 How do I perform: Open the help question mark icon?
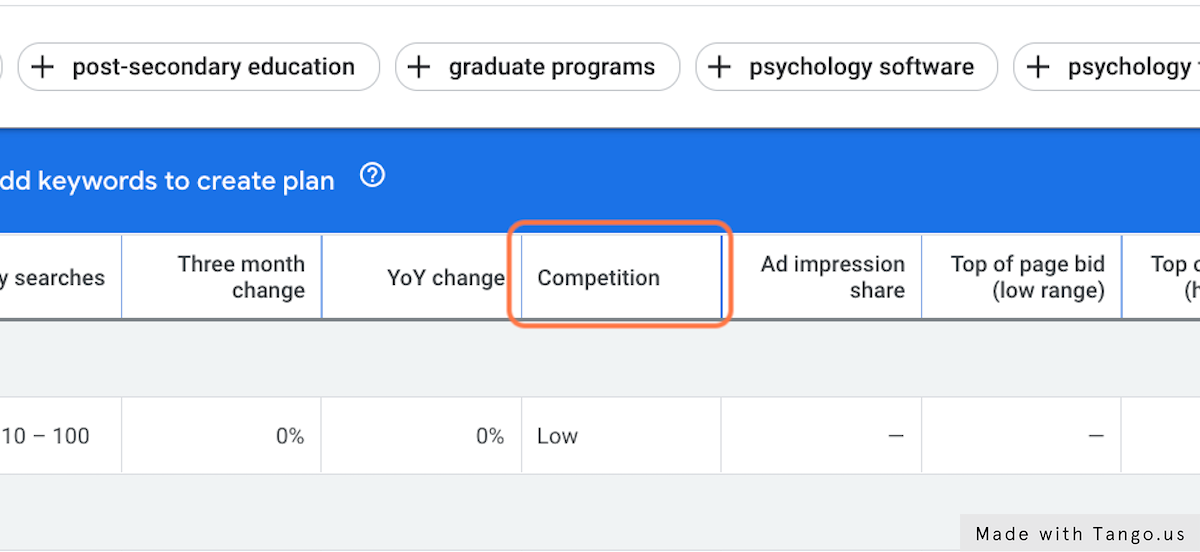coord(373,176)
